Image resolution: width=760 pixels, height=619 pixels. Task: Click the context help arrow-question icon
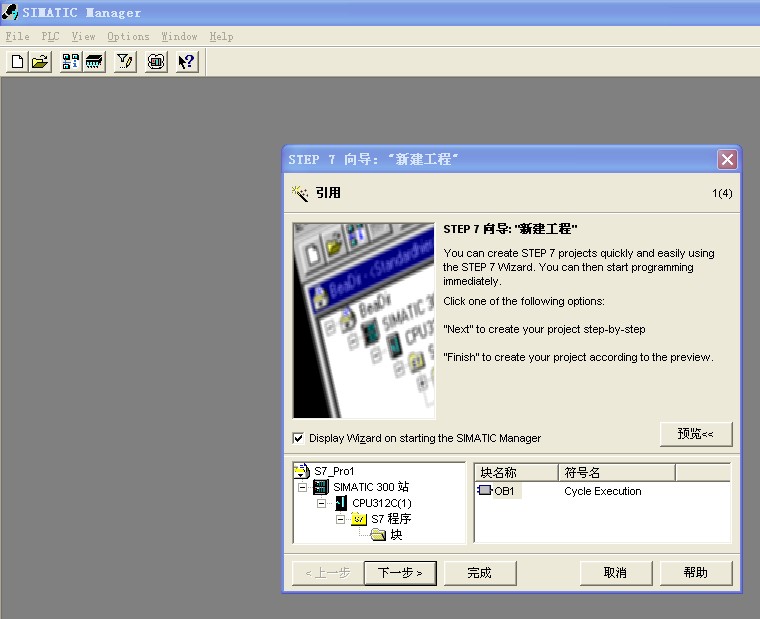(x=187, y=62)
